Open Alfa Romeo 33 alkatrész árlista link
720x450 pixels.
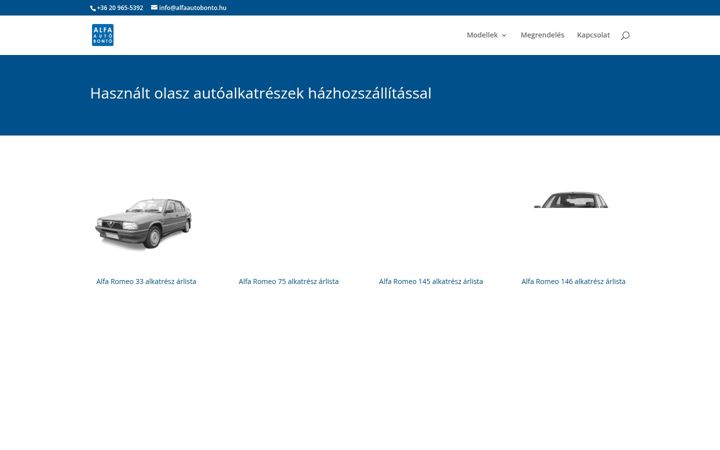click(146, 281)
